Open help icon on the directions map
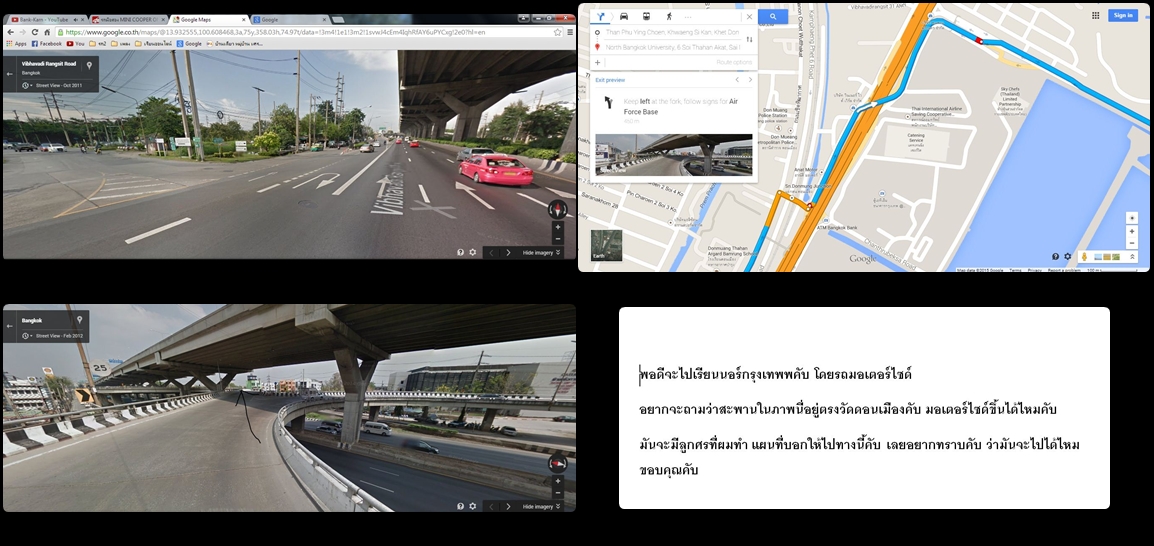This screenshot has width=1154, height=546. (1055, 257)
